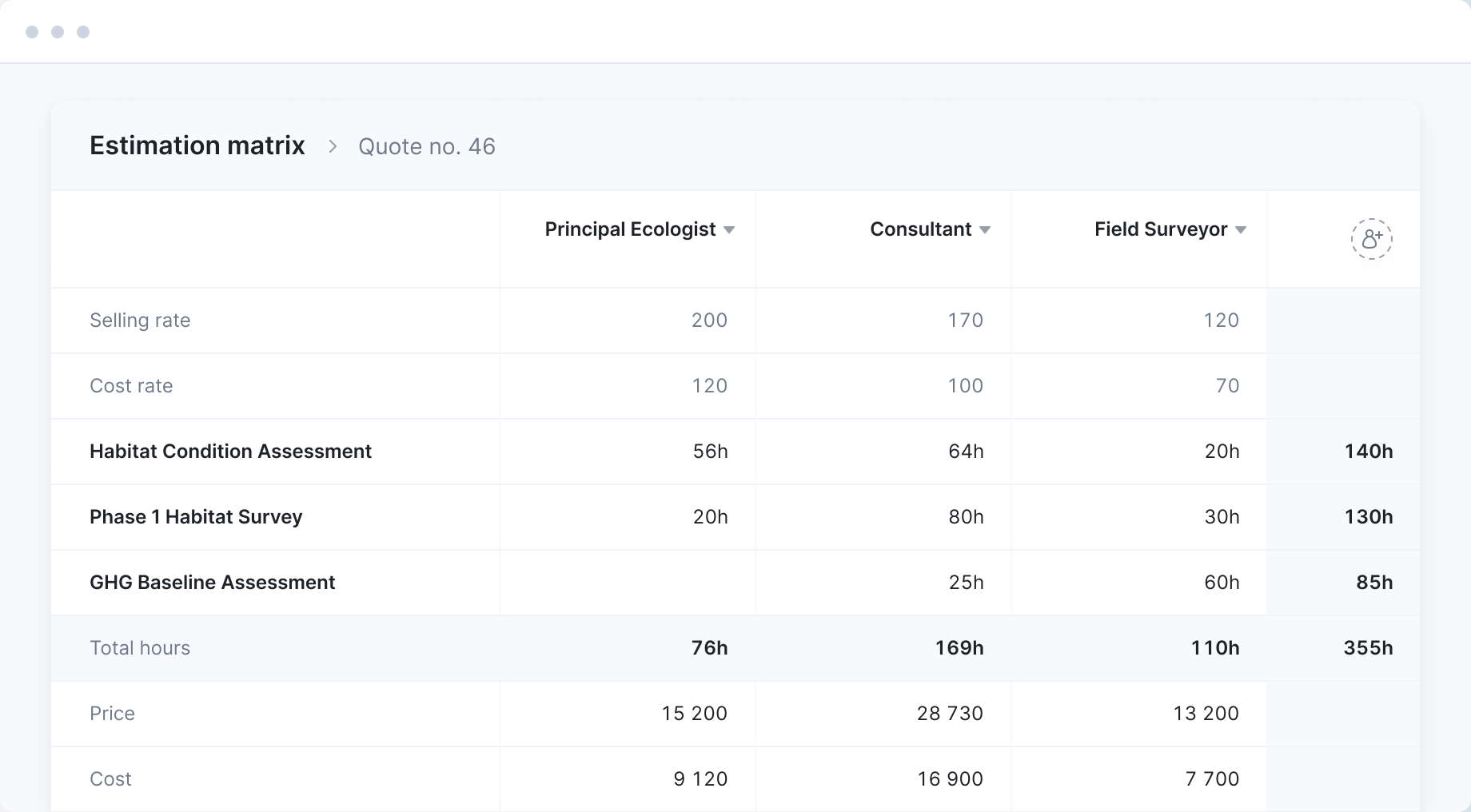Image resolution: width=1471 pixels, height=812 pixels.
Task: Edit Principal Ecologist hours for Habitat Condition
Action: pyautogui.click(x=710, y=452)
